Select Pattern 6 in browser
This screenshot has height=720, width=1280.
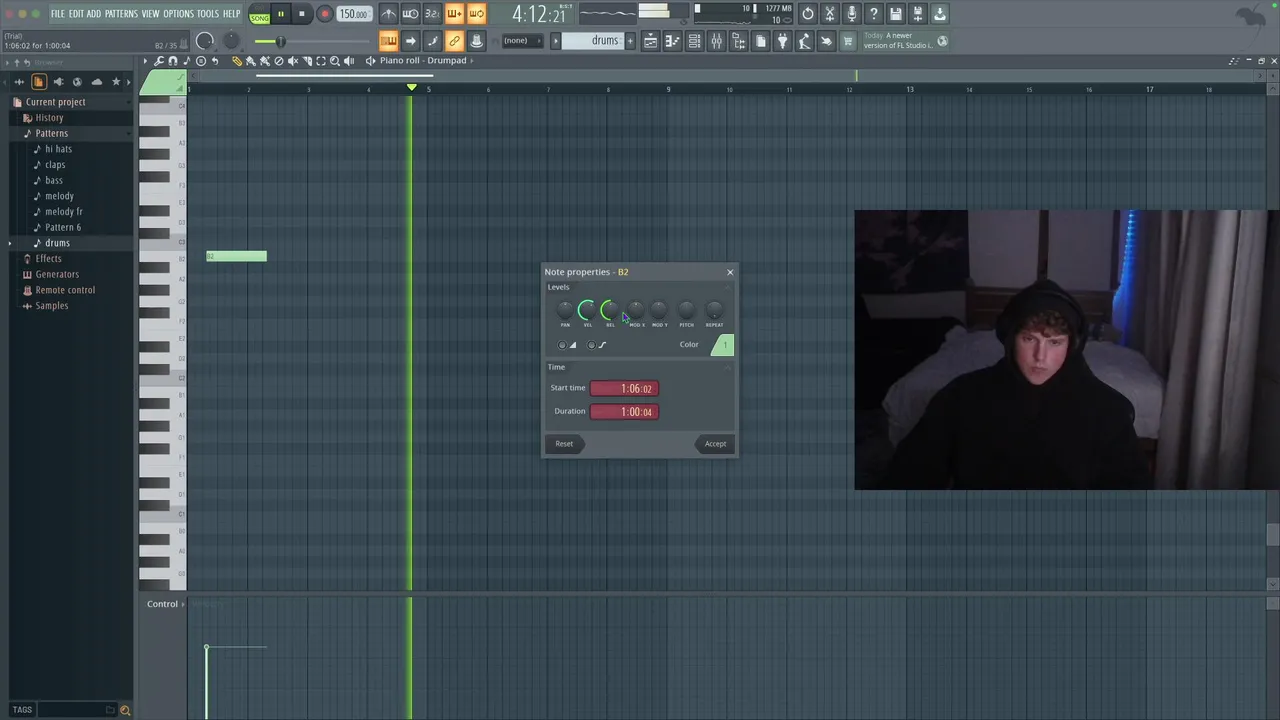pyautogui.click(x=62, y=227)
